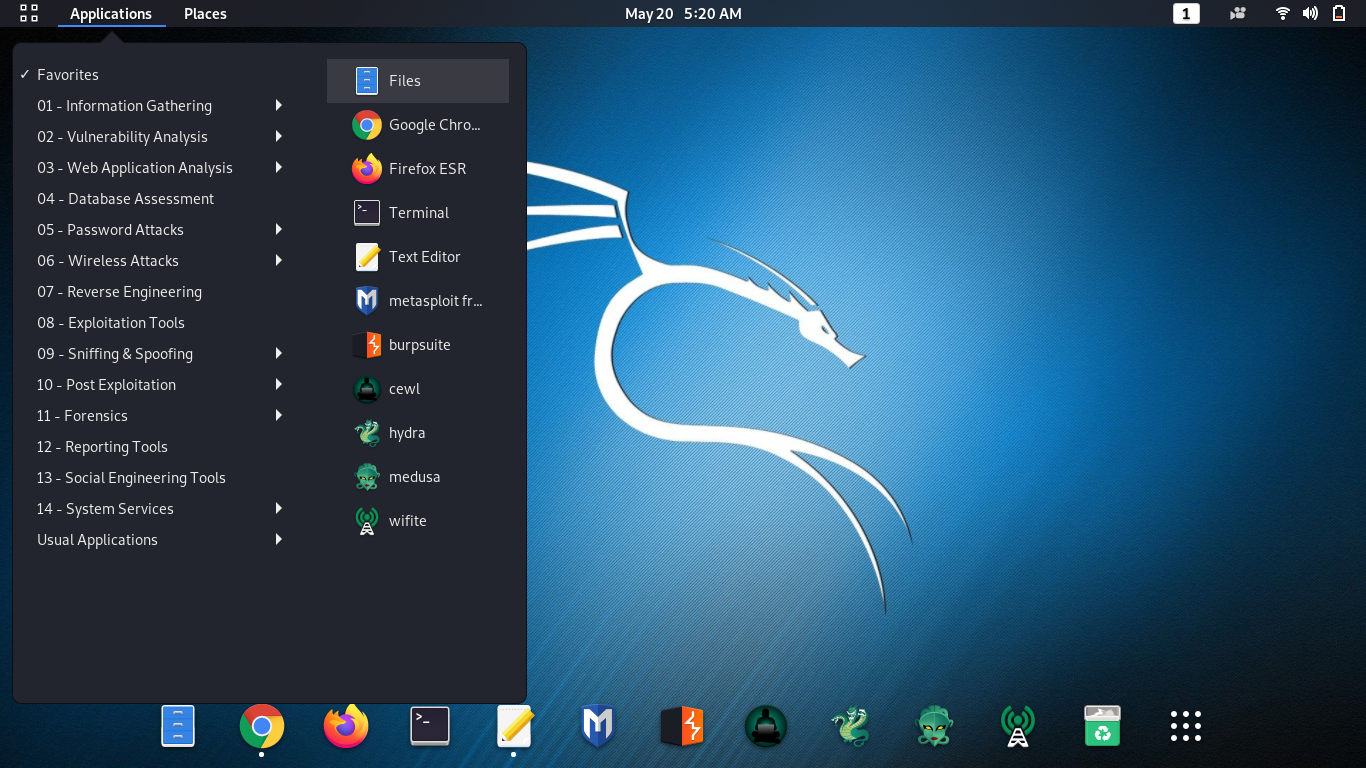
Task: Launch wifite from the favorites menu list
Action: point(418,521)
